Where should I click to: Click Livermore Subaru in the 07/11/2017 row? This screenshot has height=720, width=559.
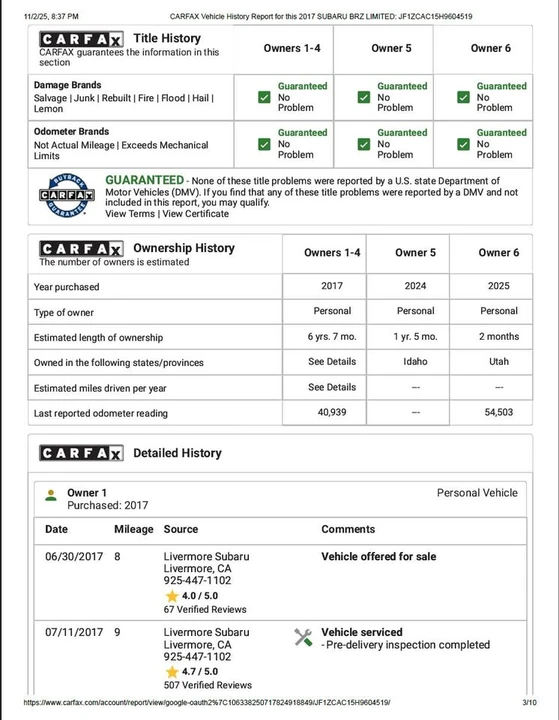[x=207, y=633]
